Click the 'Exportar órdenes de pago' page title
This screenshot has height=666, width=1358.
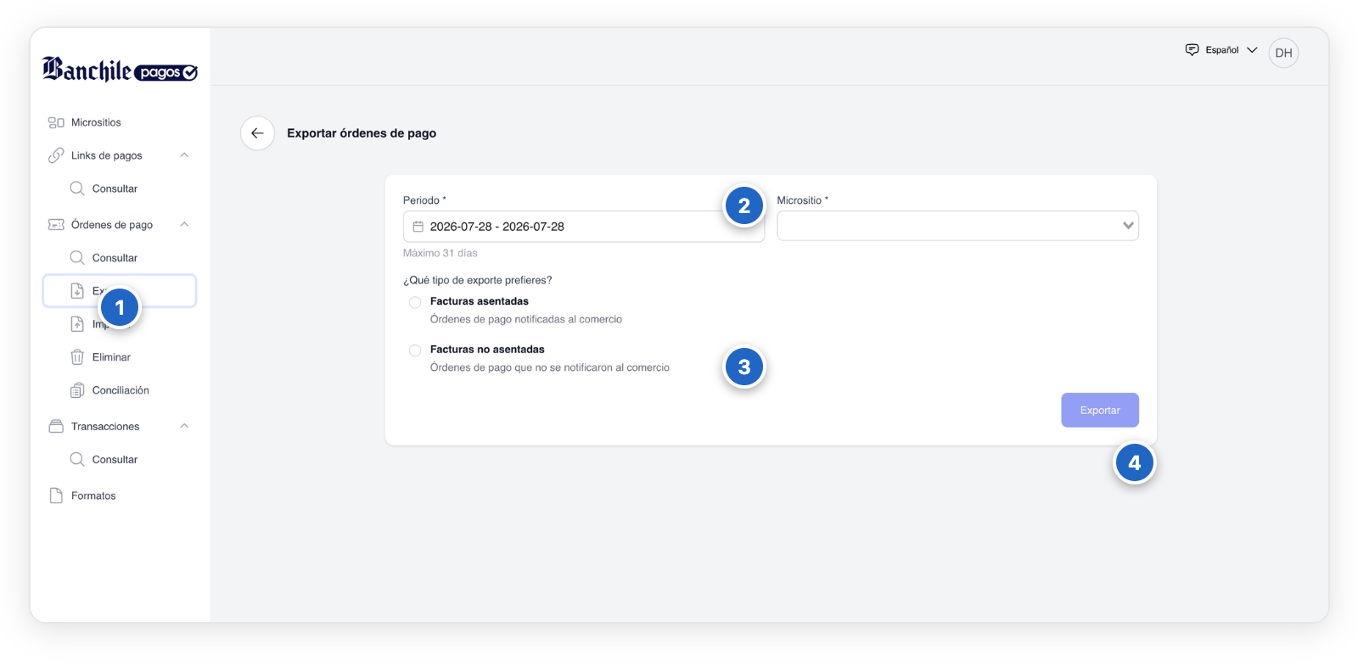362,133
